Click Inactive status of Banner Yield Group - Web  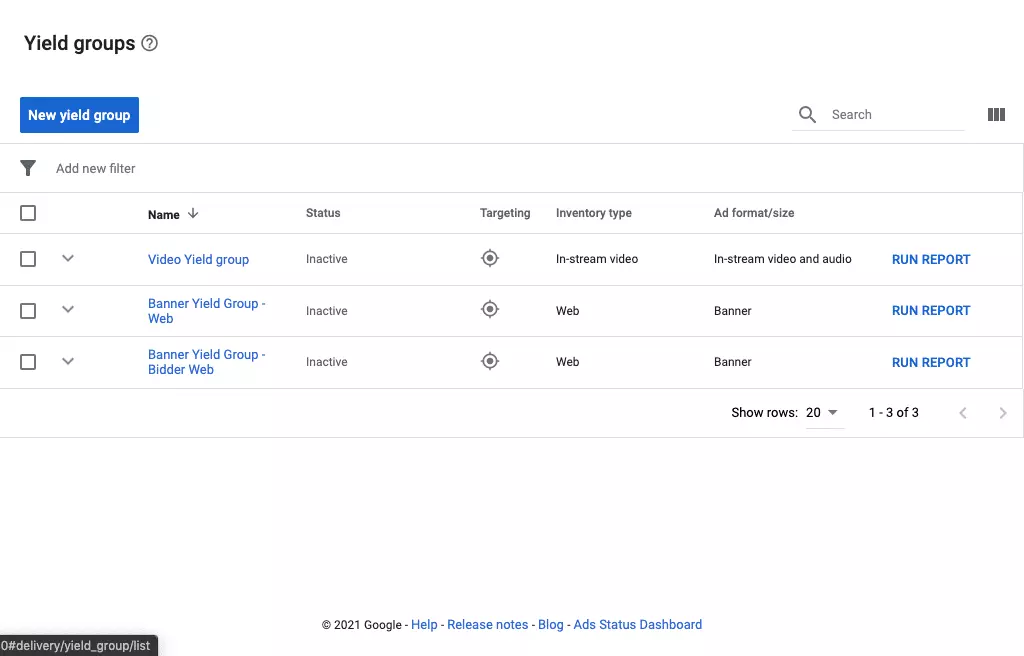[327, 311]
